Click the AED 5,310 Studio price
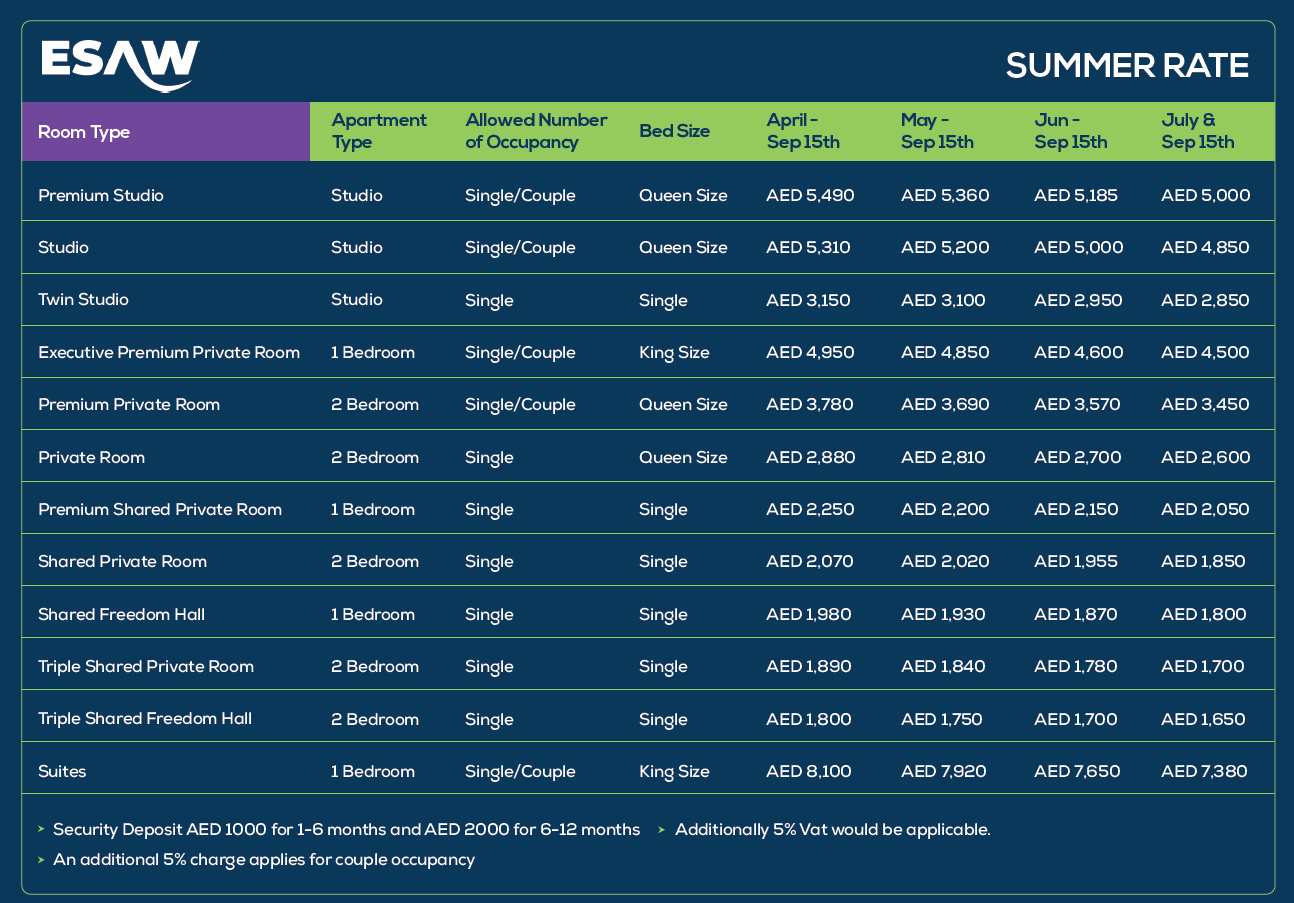1294x903 pixels. pyautogui.click(x=808, y=247)
